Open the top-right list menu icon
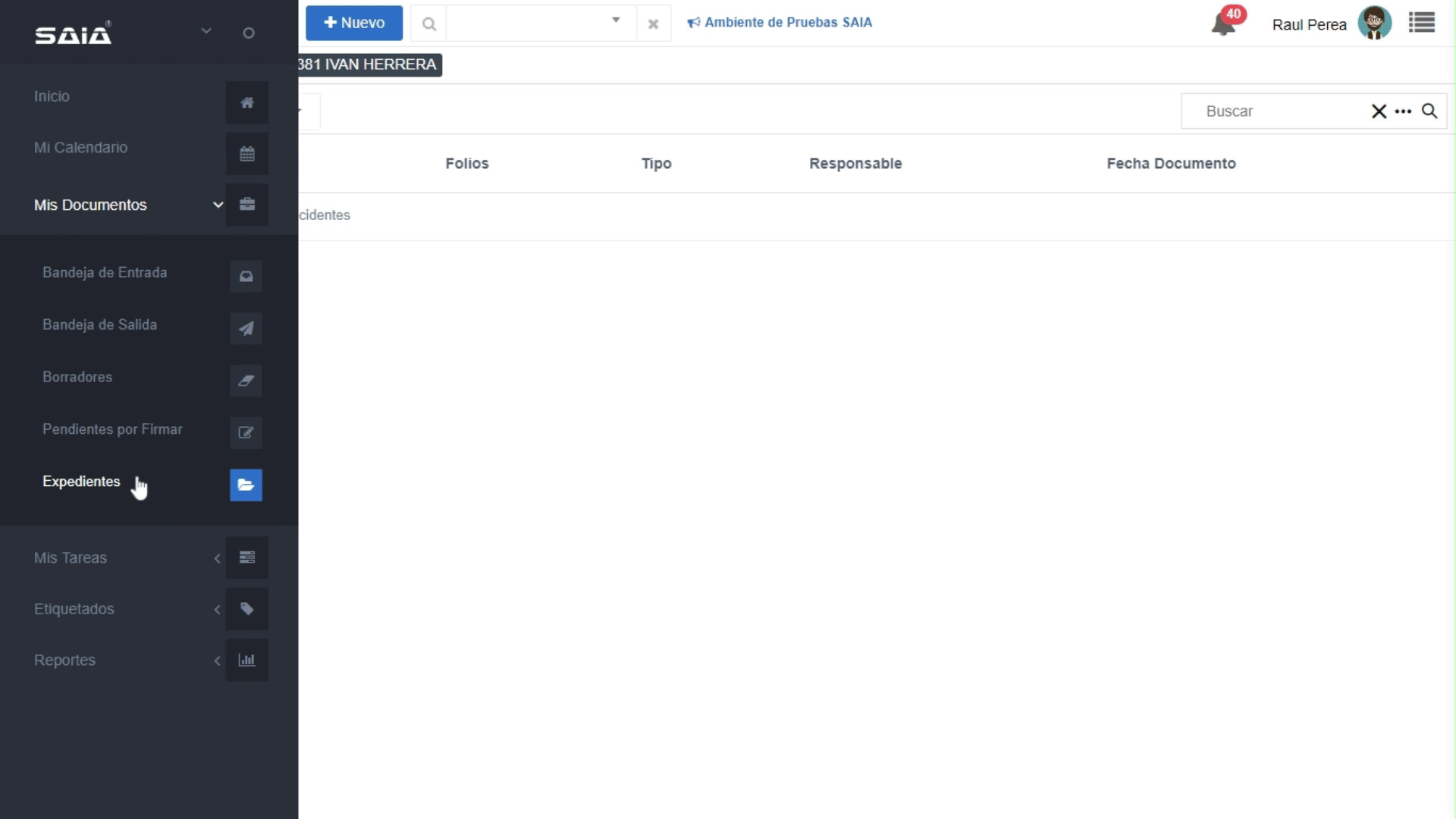Viewport: 1456px width, 819px height. click(1421, 23)
